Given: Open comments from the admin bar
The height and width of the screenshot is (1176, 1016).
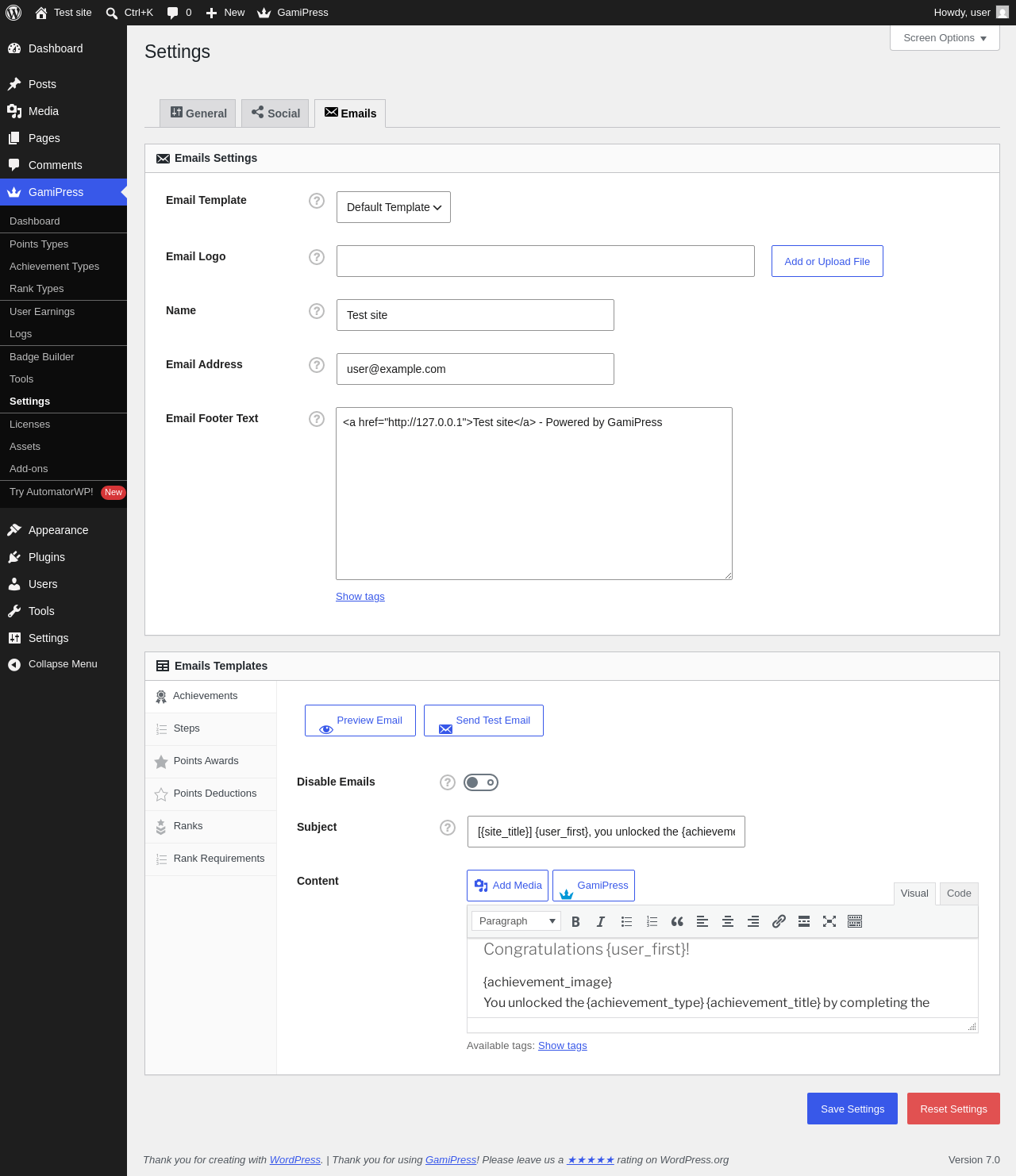Looking at the screenshot, I should 179,13.
